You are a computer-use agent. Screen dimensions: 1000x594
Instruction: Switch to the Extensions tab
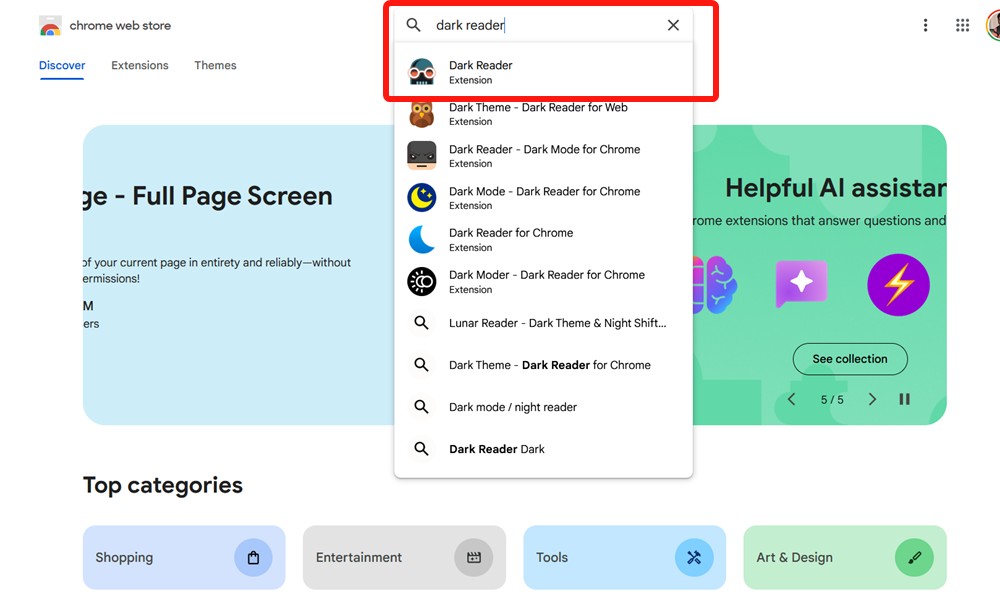pyautogui.click(x=139, y=65)
